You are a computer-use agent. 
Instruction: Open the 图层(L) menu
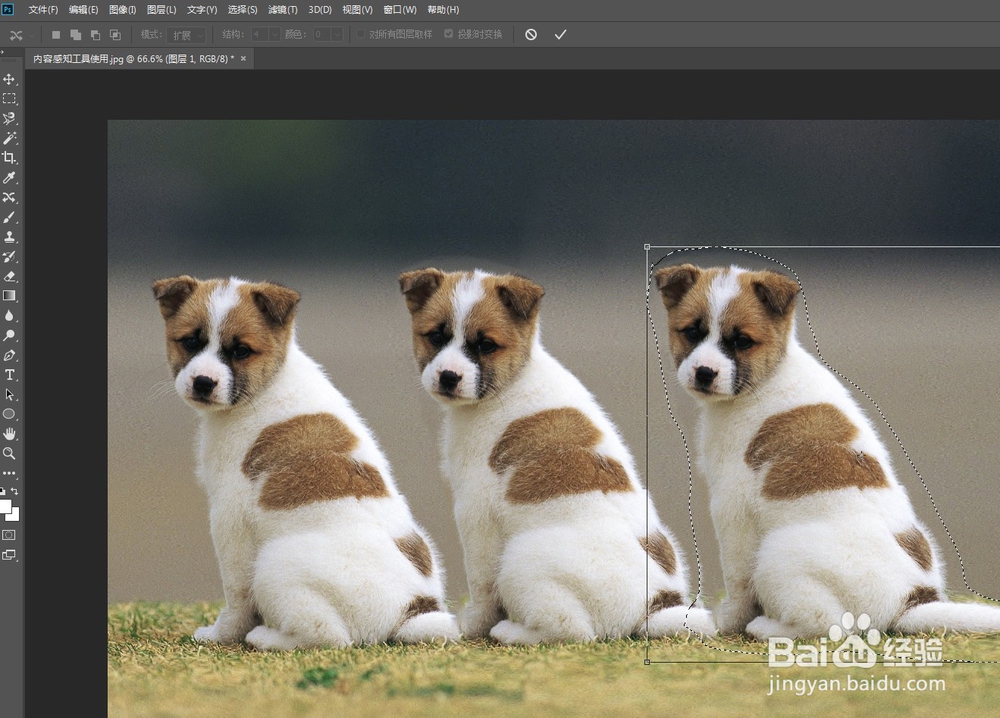161,10
